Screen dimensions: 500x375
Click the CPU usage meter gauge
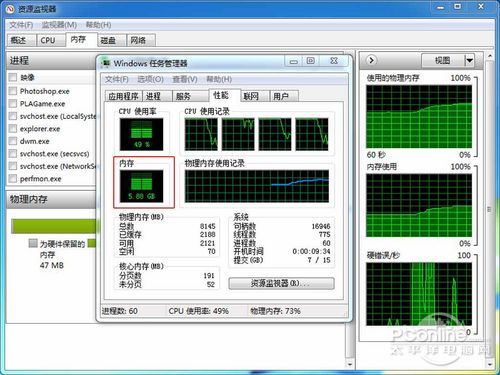pos(141,134)
